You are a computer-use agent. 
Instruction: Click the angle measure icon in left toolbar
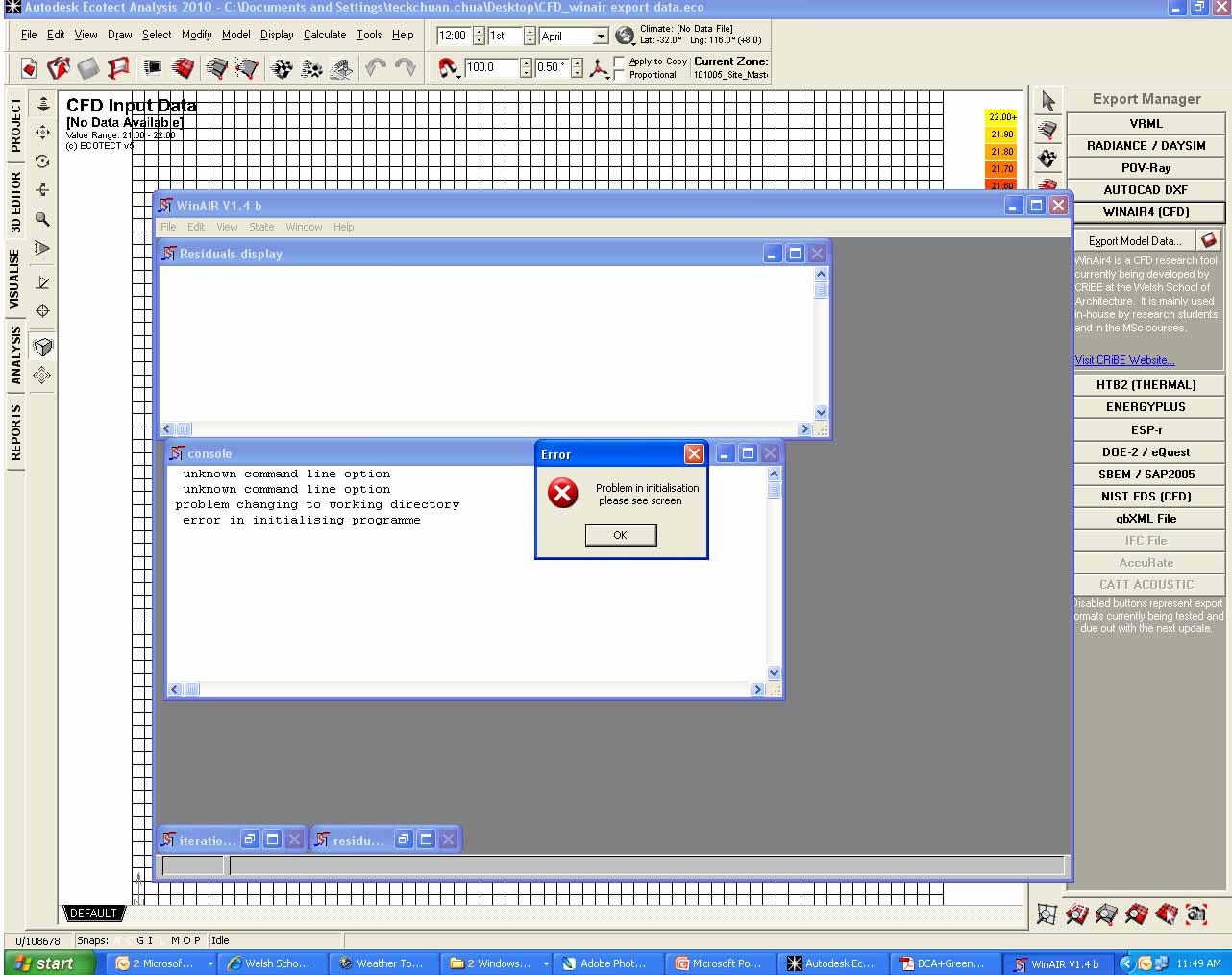pyautogui.click(x=42, y=282)
